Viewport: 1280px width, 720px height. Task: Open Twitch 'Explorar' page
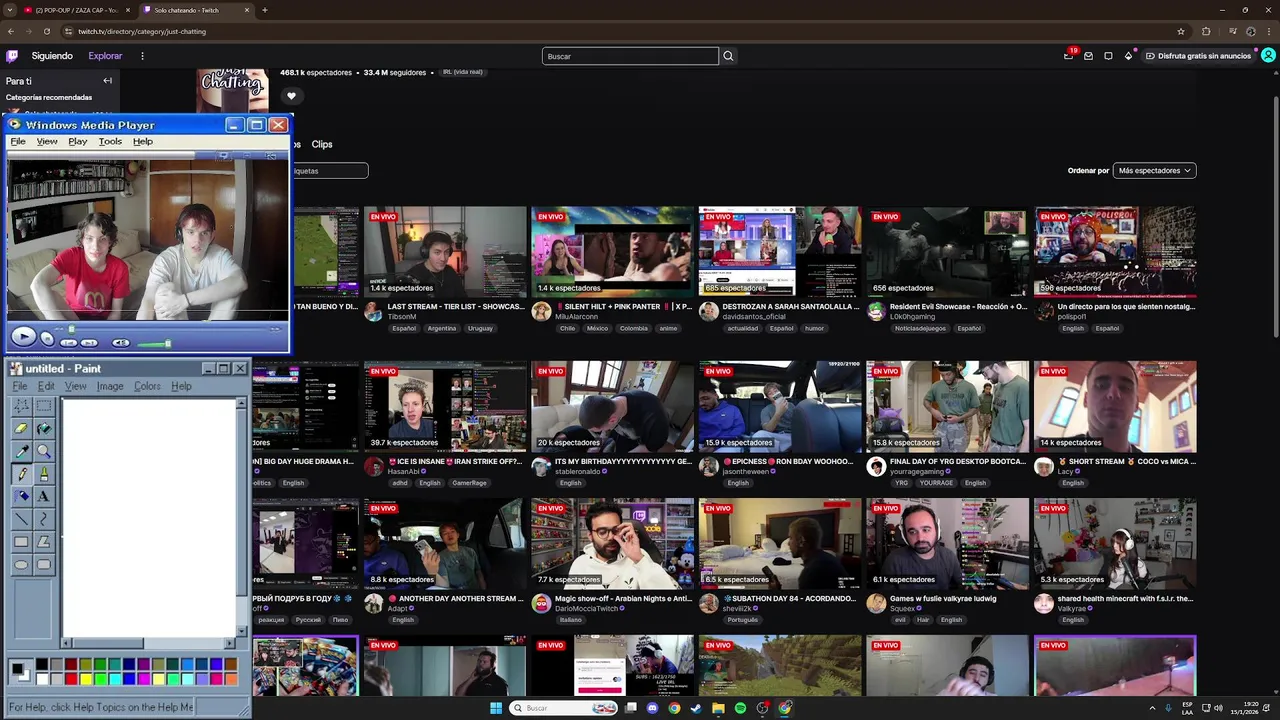tap(105, 56)
